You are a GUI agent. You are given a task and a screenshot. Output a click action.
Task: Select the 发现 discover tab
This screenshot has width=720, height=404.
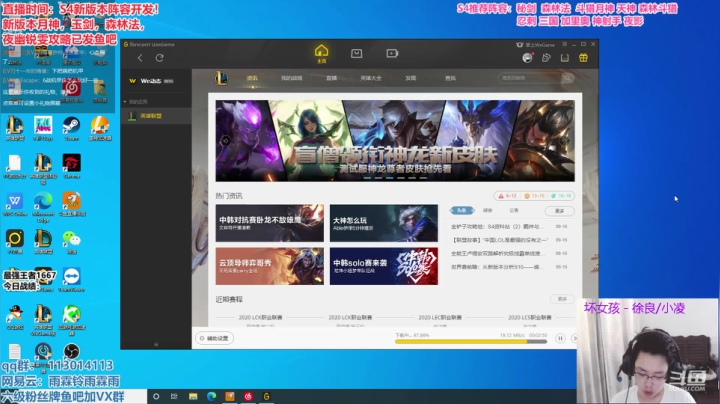click(x=411, y=79)
